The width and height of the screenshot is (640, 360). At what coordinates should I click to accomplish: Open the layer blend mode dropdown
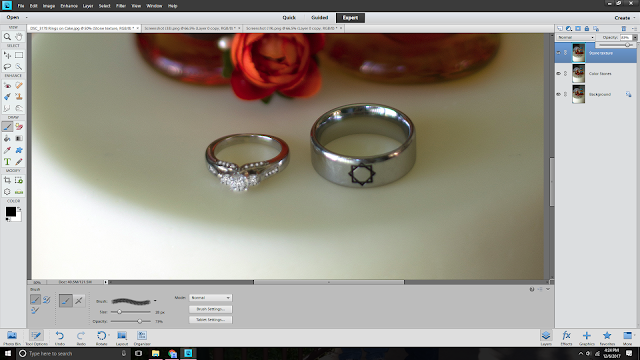tap(576, 37)
